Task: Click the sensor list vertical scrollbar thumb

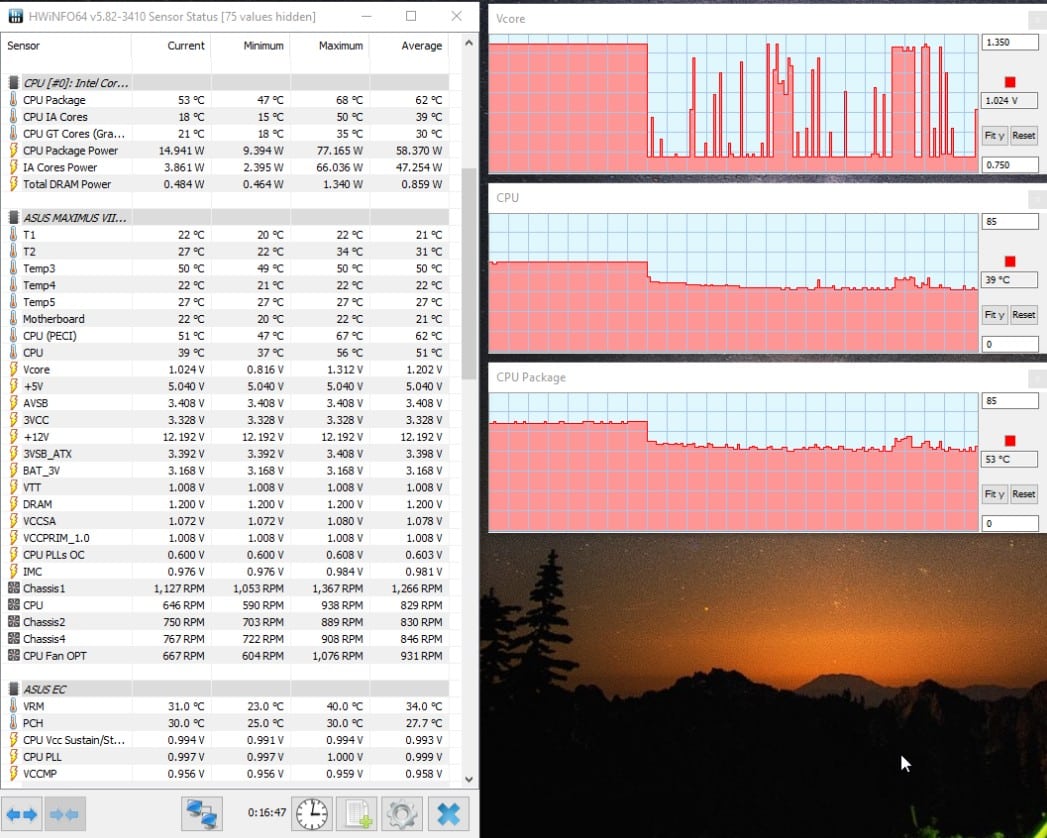Action: coord(469,274)
